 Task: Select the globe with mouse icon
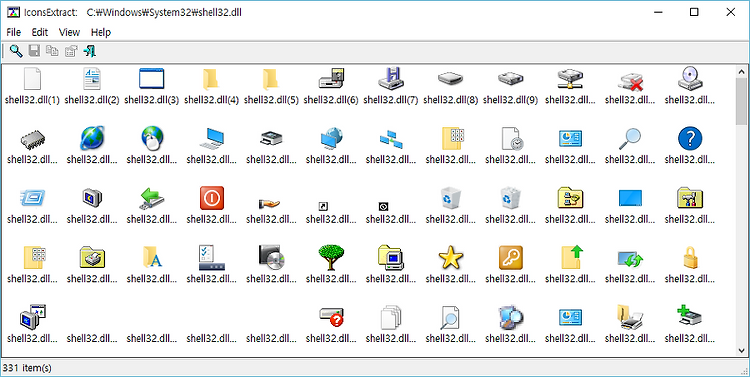[152, 138]
